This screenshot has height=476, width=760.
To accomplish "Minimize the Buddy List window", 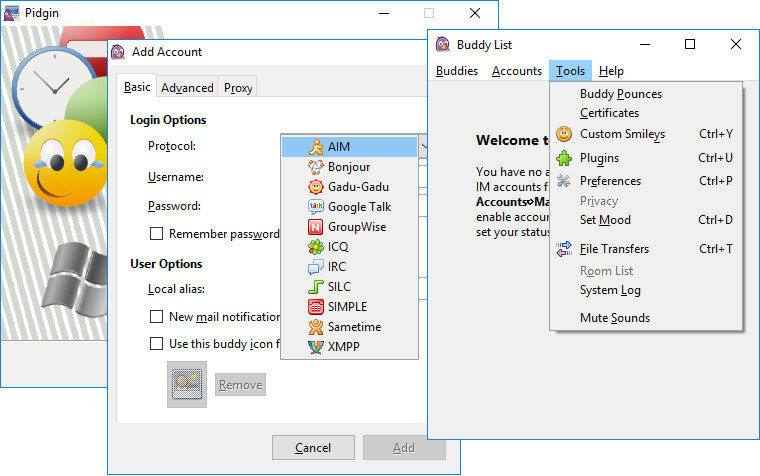I will coord(645,45).
